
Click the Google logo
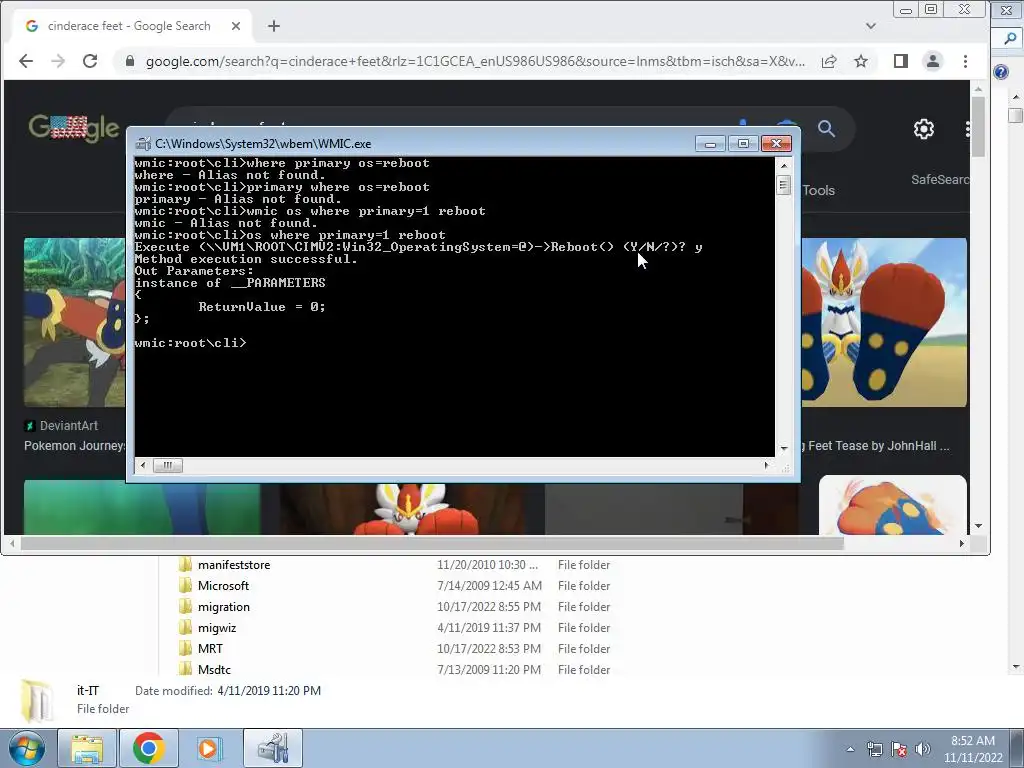pos(73,127)
